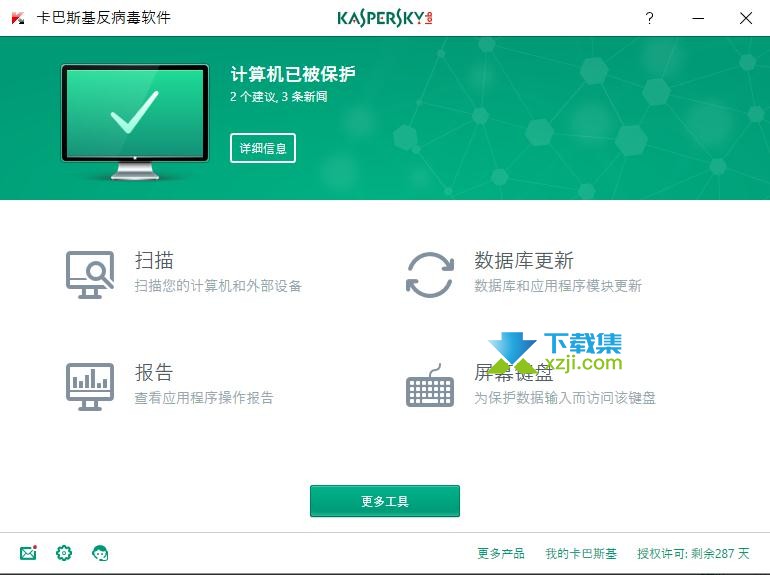Image resolution: width=770 pixels, height=575 pixels.
Task: Click the scan computer monitor icon
Action: [x=90, y=275]
